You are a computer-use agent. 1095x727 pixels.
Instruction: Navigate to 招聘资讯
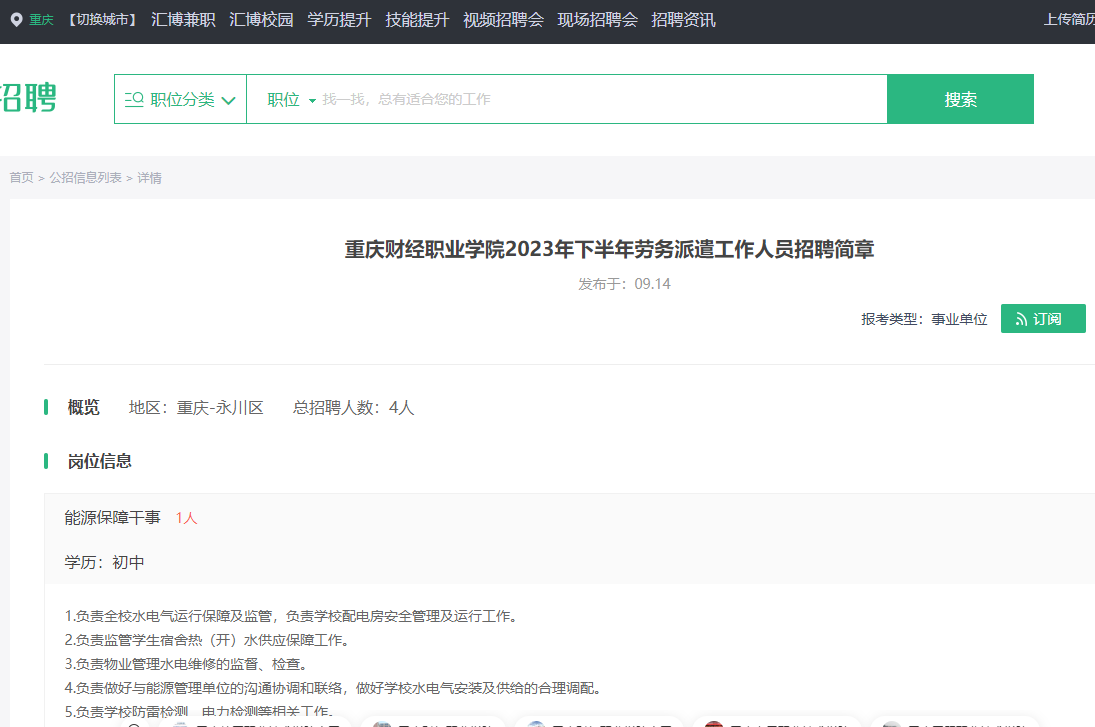[x=684, y=20]
